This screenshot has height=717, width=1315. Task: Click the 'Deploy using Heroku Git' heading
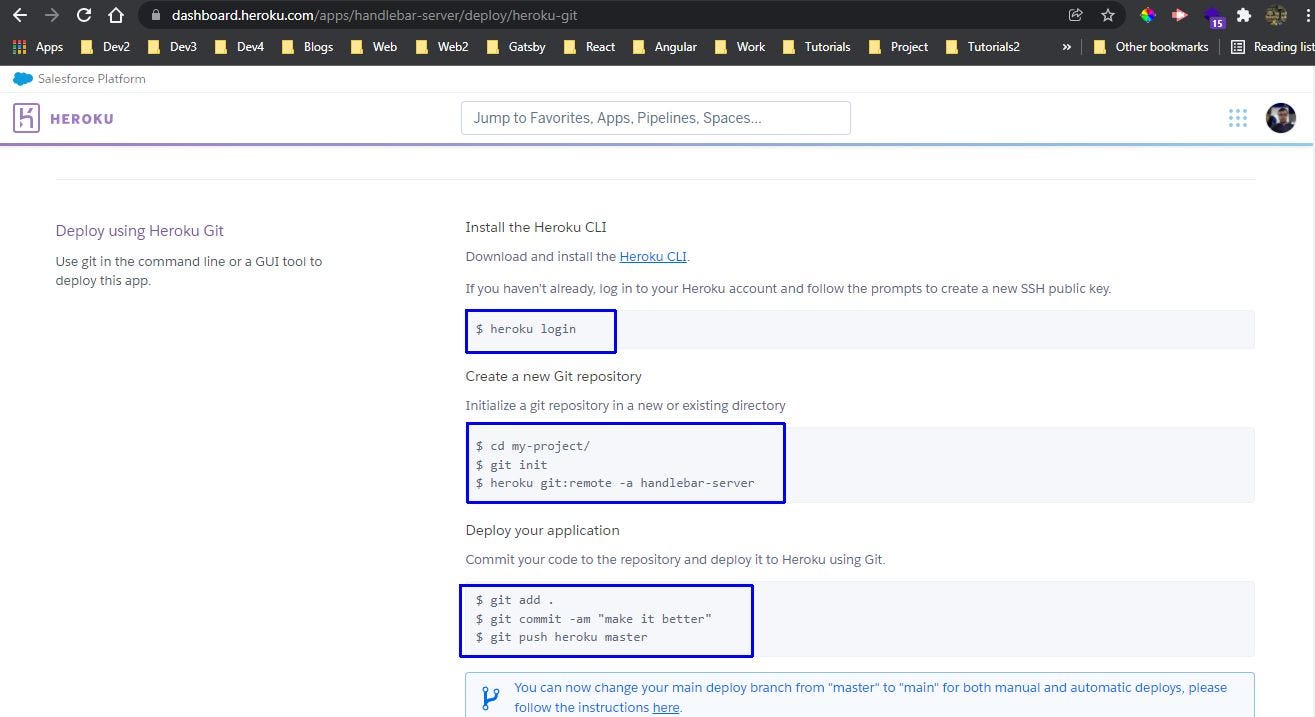(140, 231)
